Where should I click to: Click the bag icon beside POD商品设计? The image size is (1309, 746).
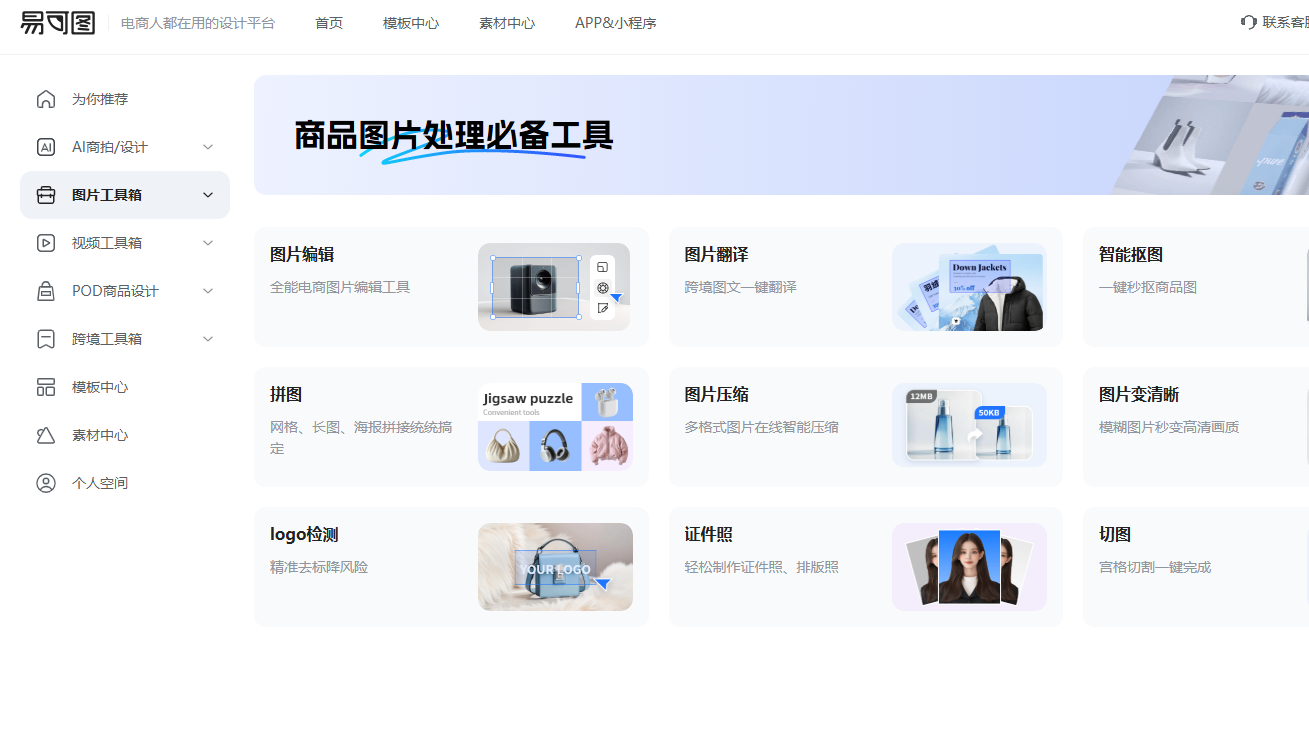coord(46,291)
